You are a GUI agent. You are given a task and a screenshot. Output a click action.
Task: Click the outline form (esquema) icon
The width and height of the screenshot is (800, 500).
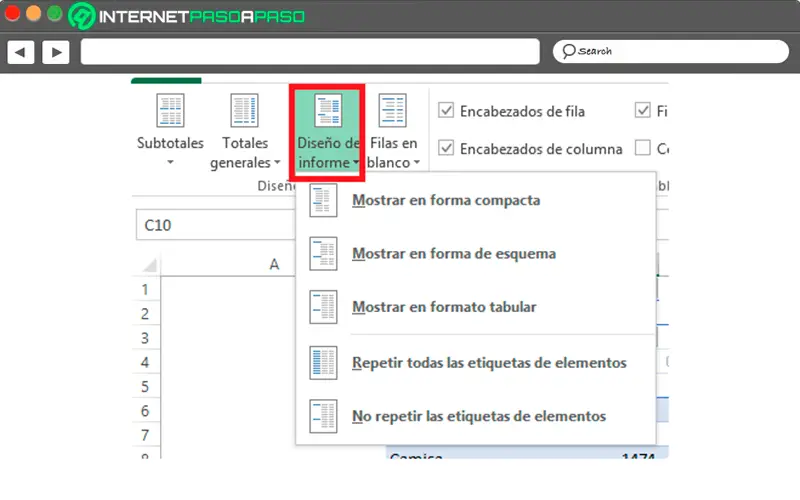point(323,254)
